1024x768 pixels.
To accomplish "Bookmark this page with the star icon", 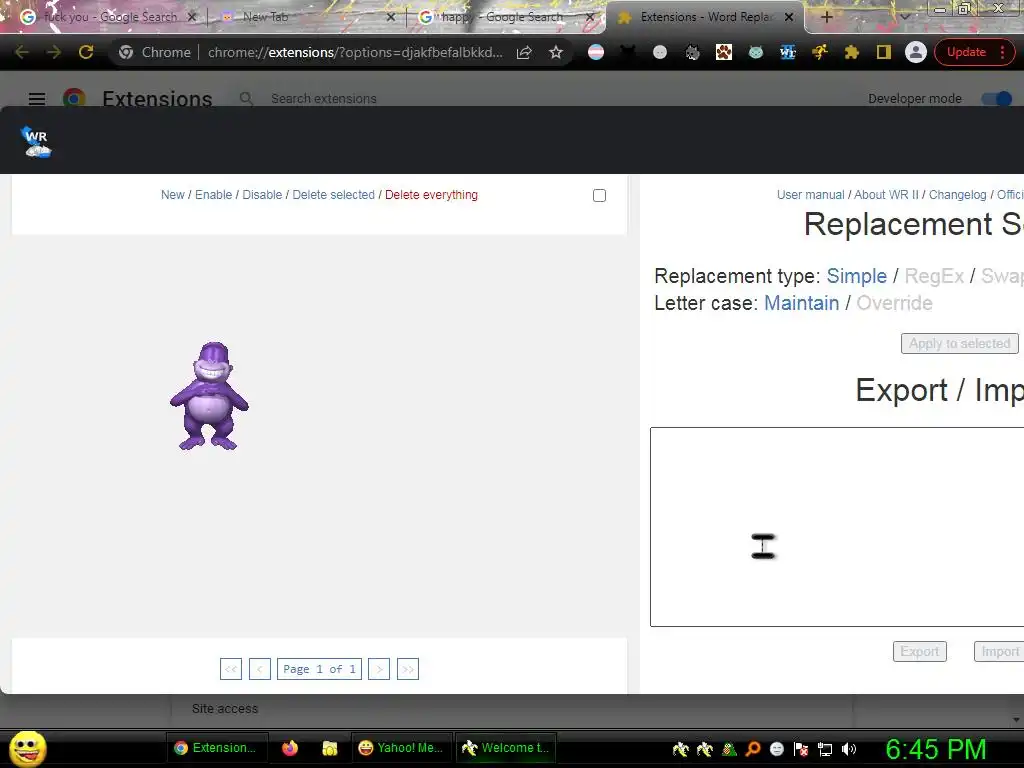I will tap(556, 52).
